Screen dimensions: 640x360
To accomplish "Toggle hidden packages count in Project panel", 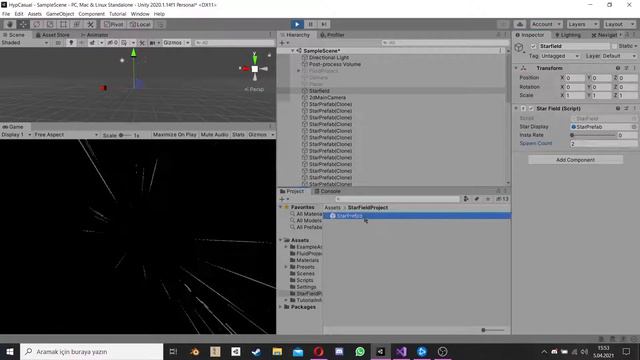I will pos(502,199).
